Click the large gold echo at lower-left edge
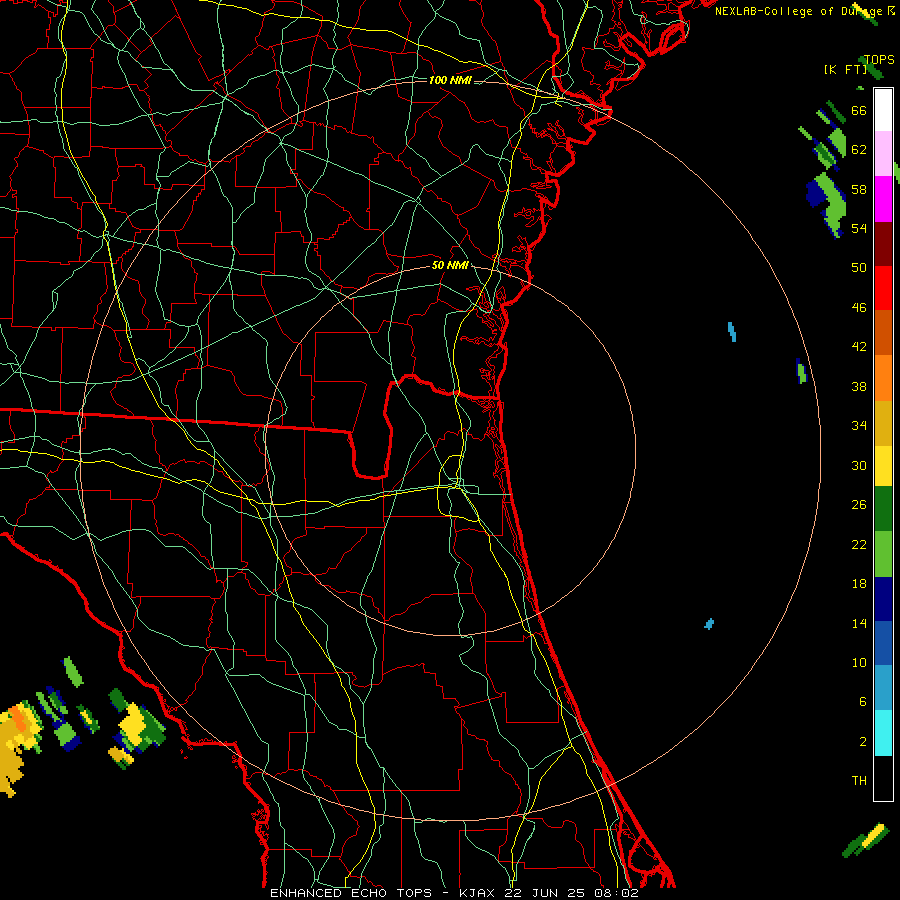Image resolution: width=900 pixels, height=900 pixels. 16,746
